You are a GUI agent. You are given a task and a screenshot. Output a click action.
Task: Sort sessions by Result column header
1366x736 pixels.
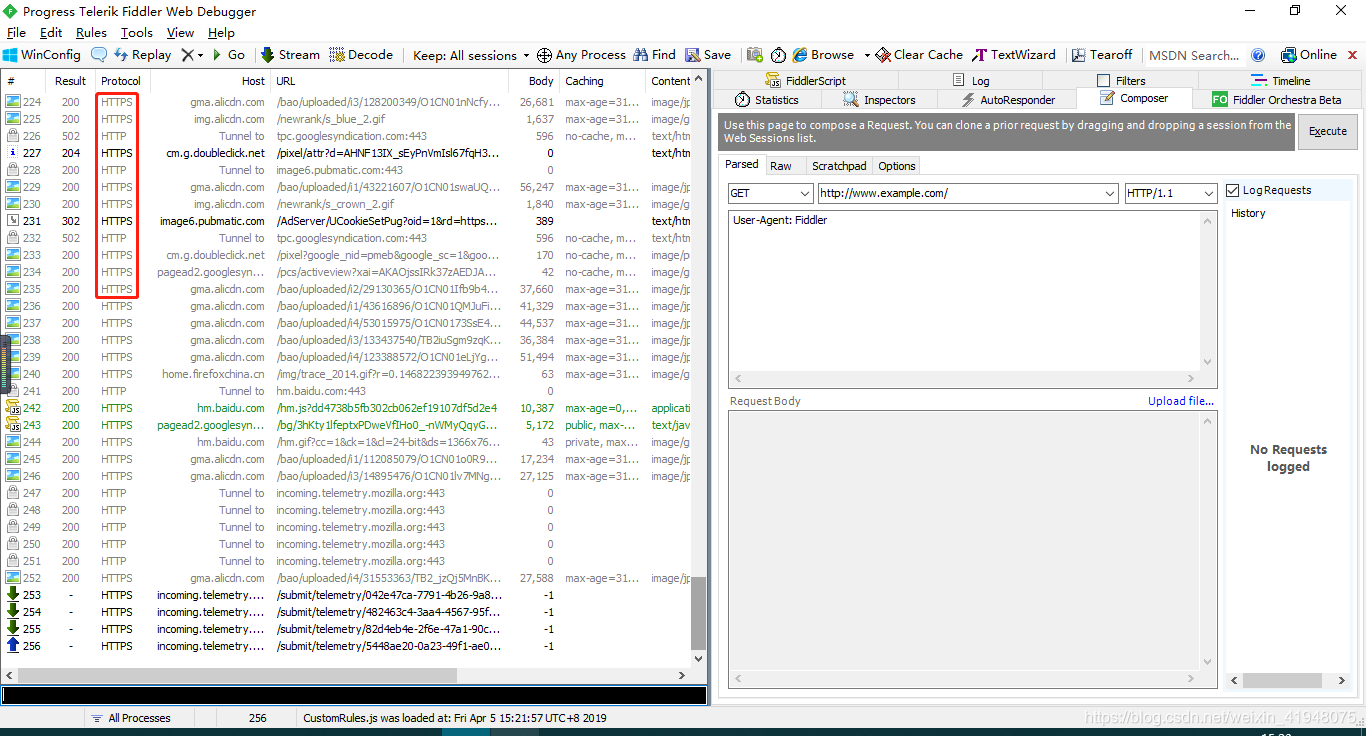[x=70, y=81]
